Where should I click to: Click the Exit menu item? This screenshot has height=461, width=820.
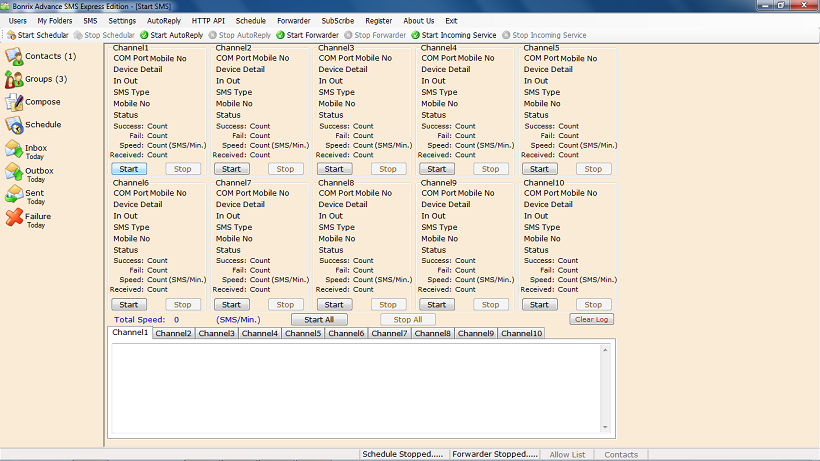[x=451, y=21]
